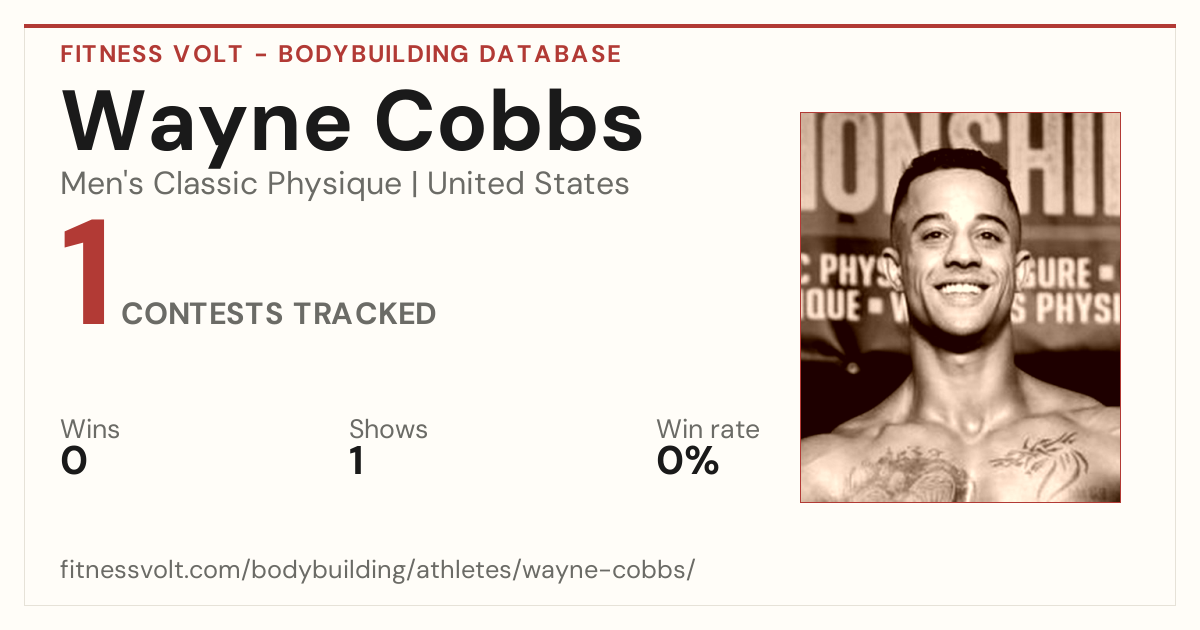Image resolution: width=1200 pixels, height=630 pixels.
Task: Open the fitnessvolt.com athlete URL link
Action: (x=377, y=571)
